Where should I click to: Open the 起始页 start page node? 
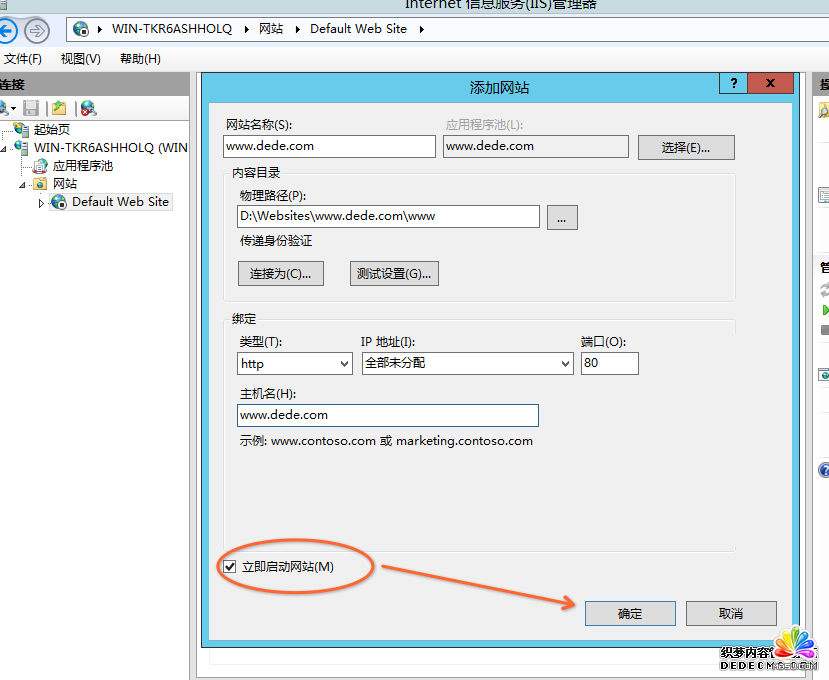(x=51, y=129)
